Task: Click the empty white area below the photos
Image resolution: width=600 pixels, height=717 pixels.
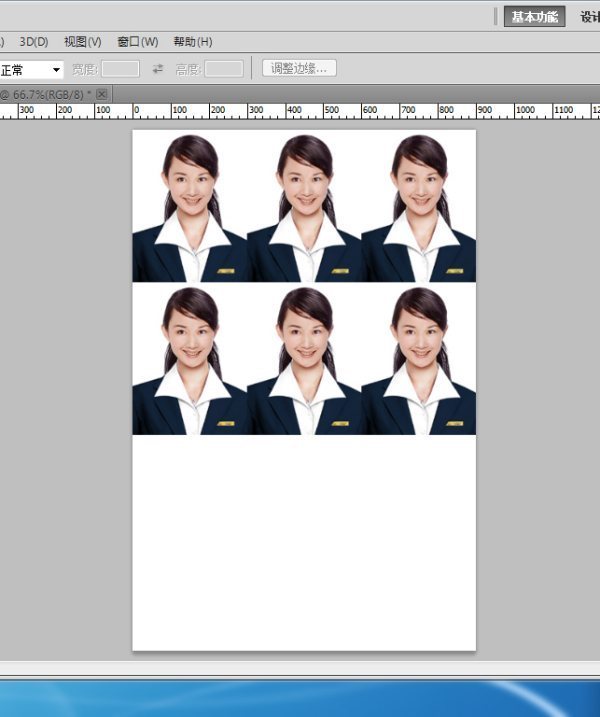Action: (x=304, y=540)
